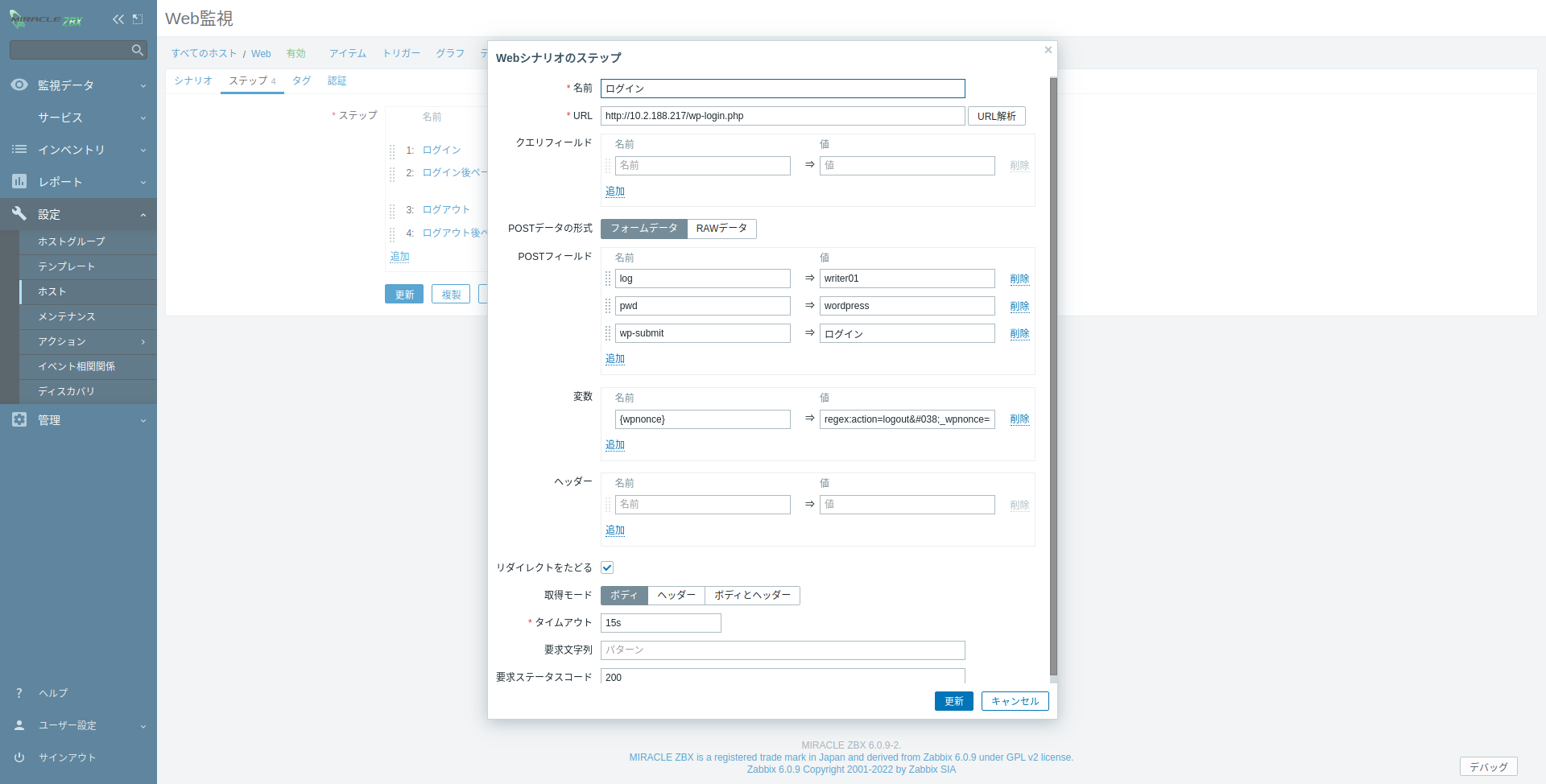1546x784 pixels.
Task: Click the レポート chart icon
Action: coord(19,182)
